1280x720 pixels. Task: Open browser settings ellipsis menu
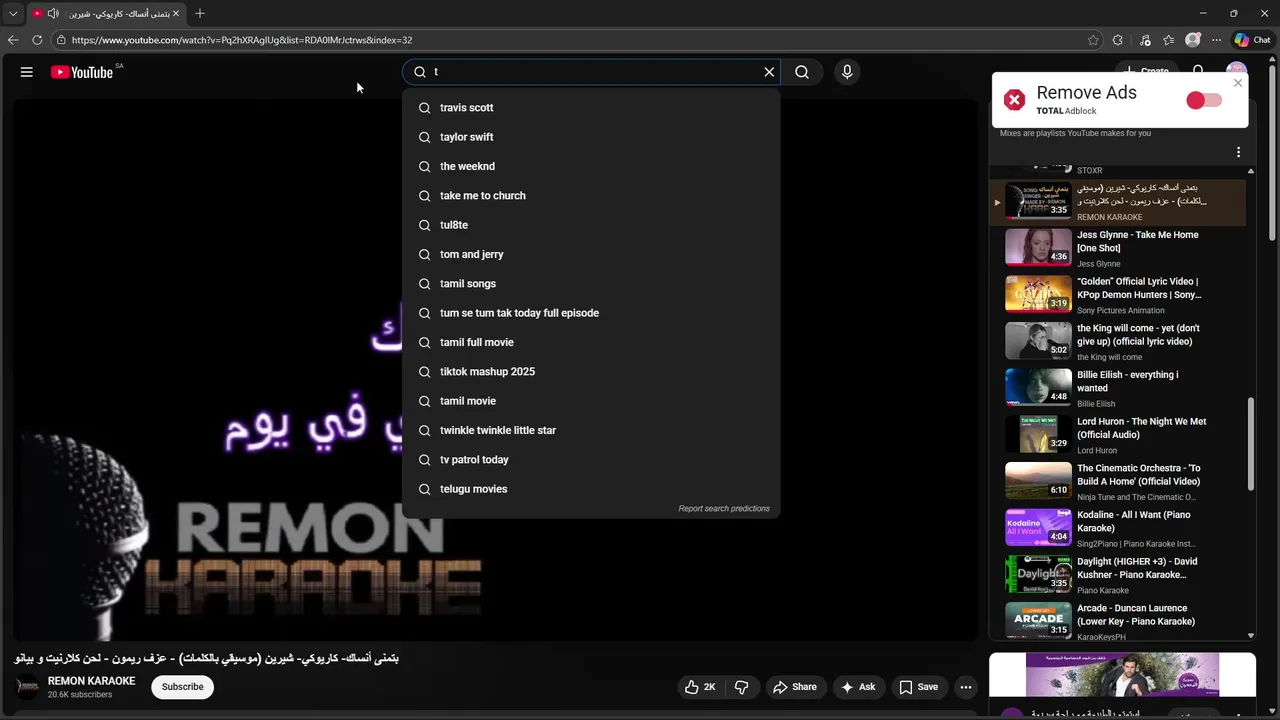pos(1216,40)
